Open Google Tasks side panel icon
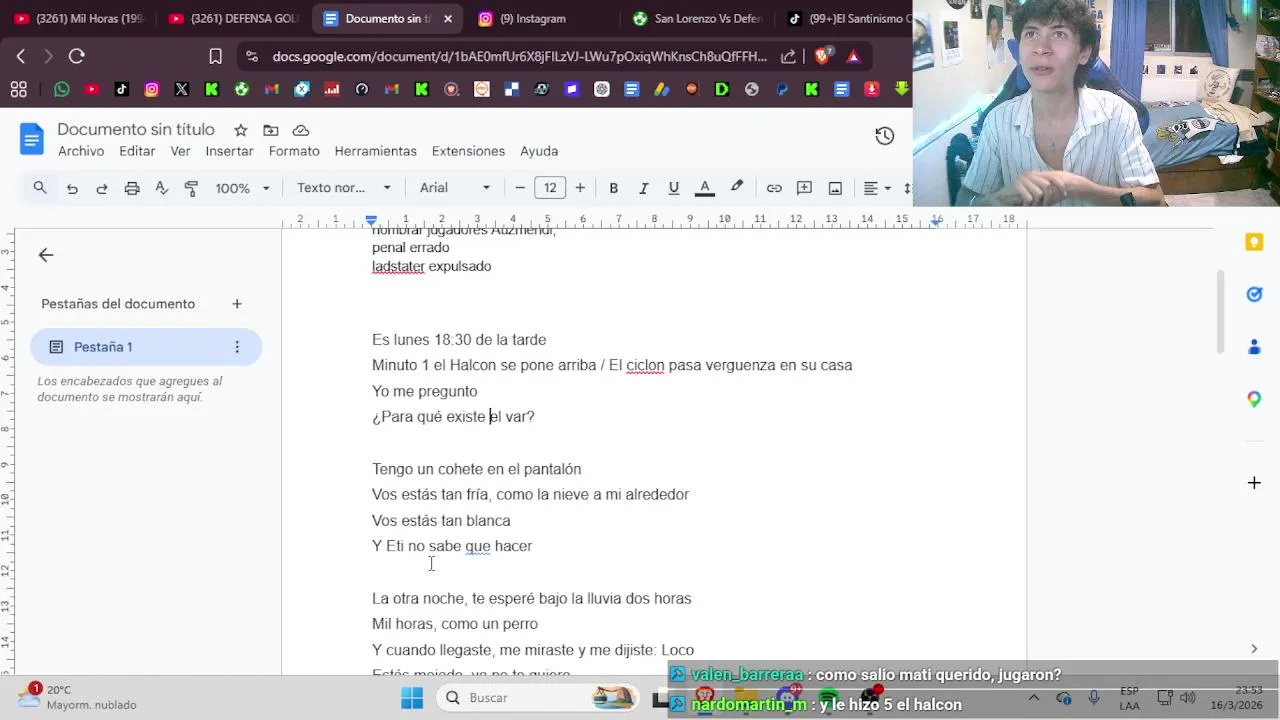 point(1254,294)
